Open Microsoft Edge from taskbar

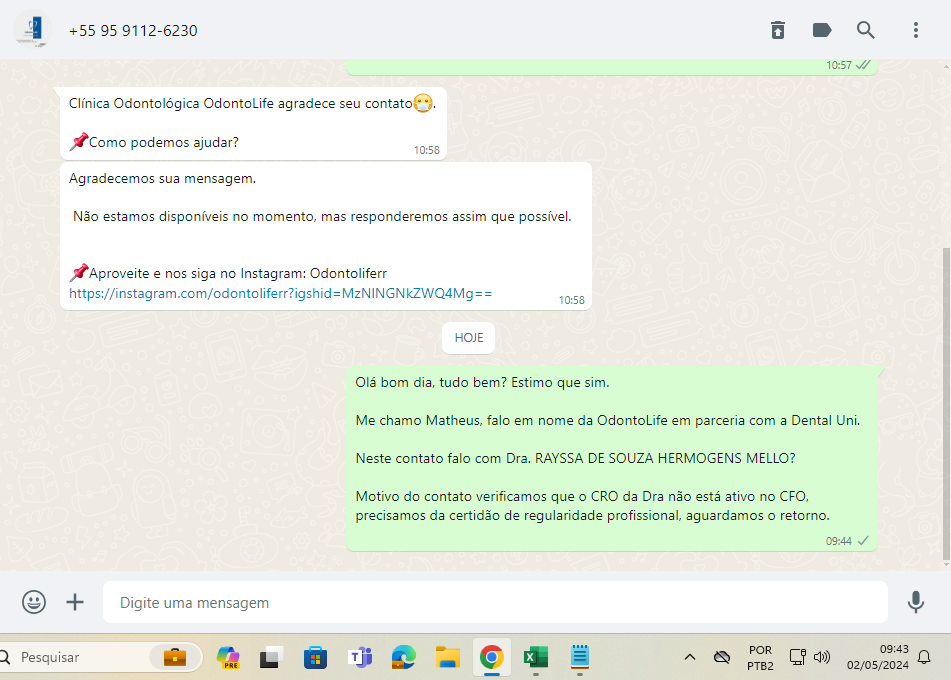point(403,657)
